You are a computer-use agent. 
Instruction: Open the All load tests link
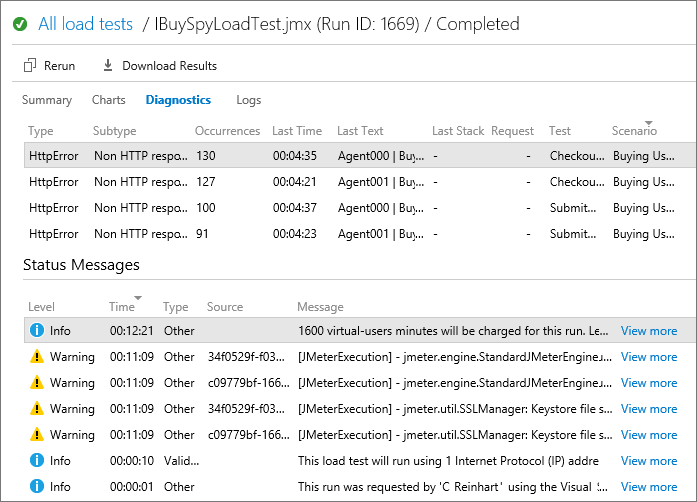pyautogui.click(x=85, y=24)
